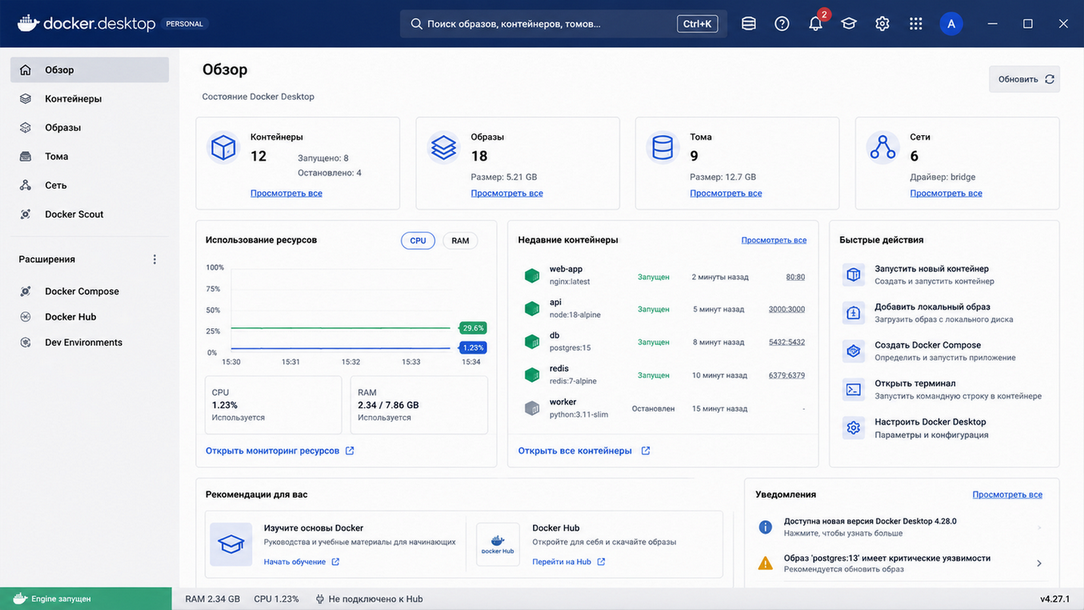1084x610 pixels.
Task: Click the Контейнеры card cube icon
Action: point(223,147)
